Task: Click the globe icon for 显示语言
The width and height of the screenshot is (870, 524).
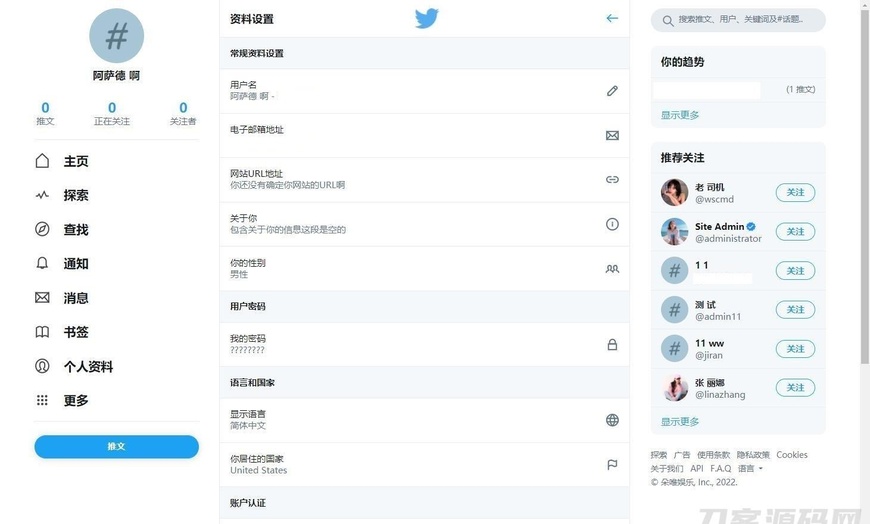Action: click(612, 420)
